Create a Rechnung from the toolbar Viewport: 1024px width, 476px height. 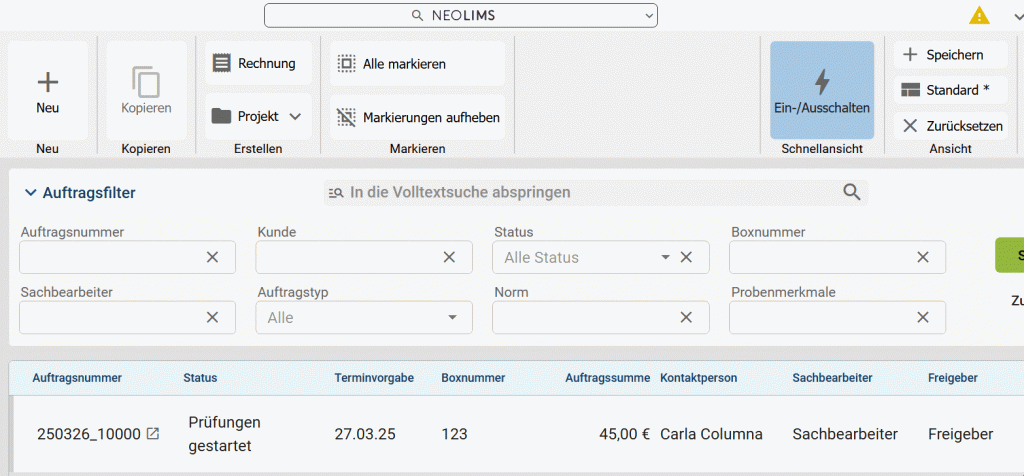point(257,63)
